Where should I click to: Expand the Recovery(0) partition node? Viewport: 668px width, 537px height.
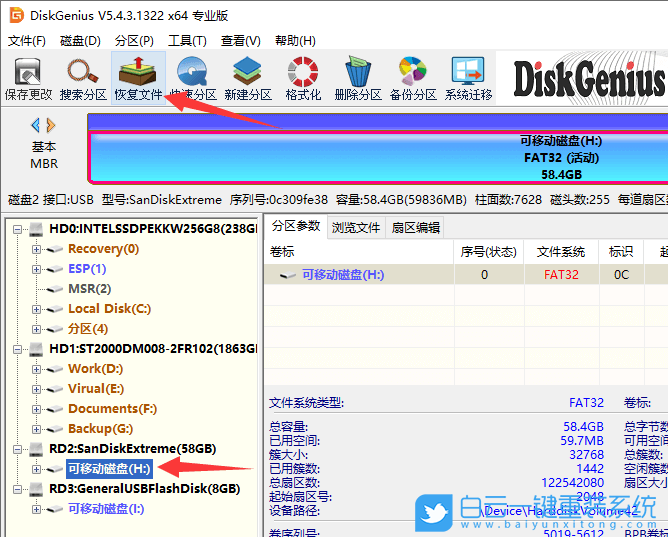pyautogui.click(x=37, y=249)
